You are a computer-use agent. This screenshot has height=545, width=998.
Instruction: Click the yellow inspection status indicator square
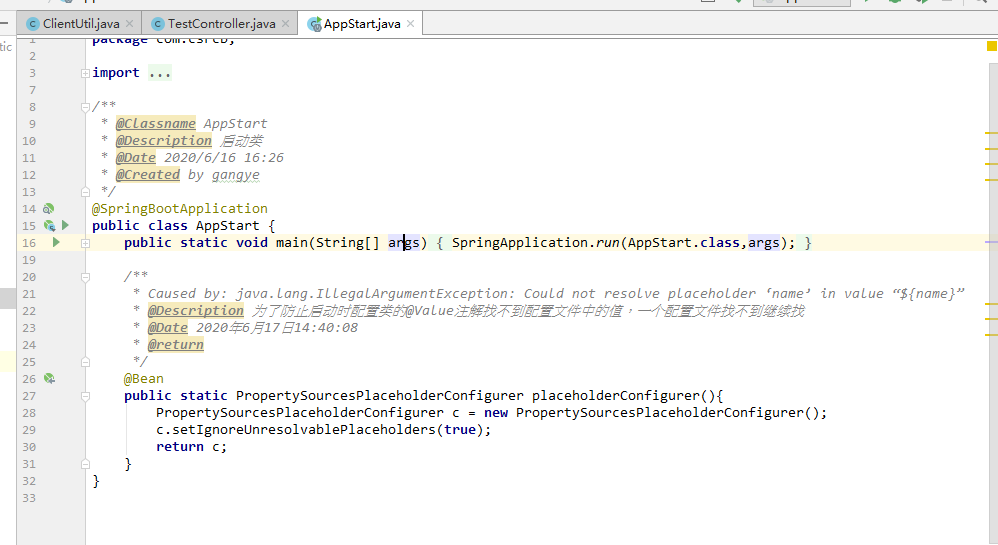coord(992,46)
